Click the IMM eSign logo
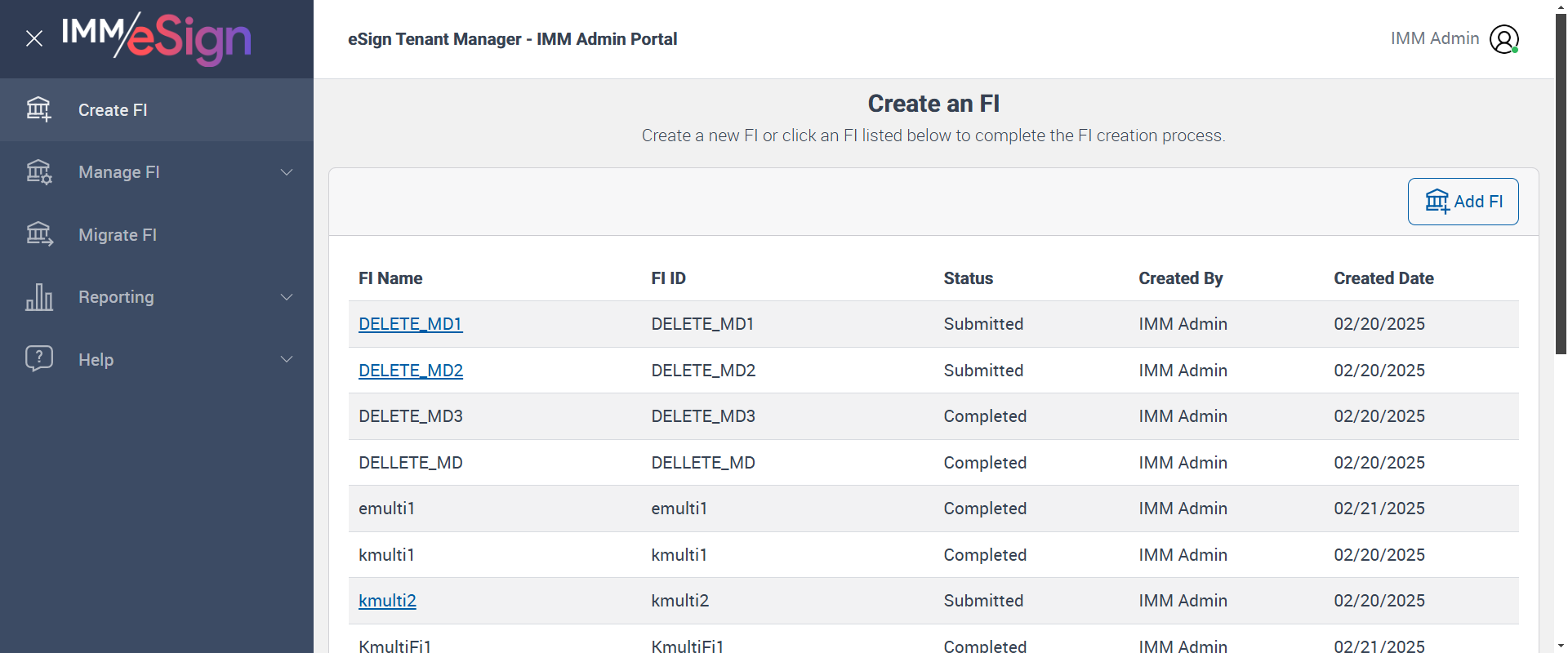The height and width of the screenshot is (653, 1568). coord(157,38)
